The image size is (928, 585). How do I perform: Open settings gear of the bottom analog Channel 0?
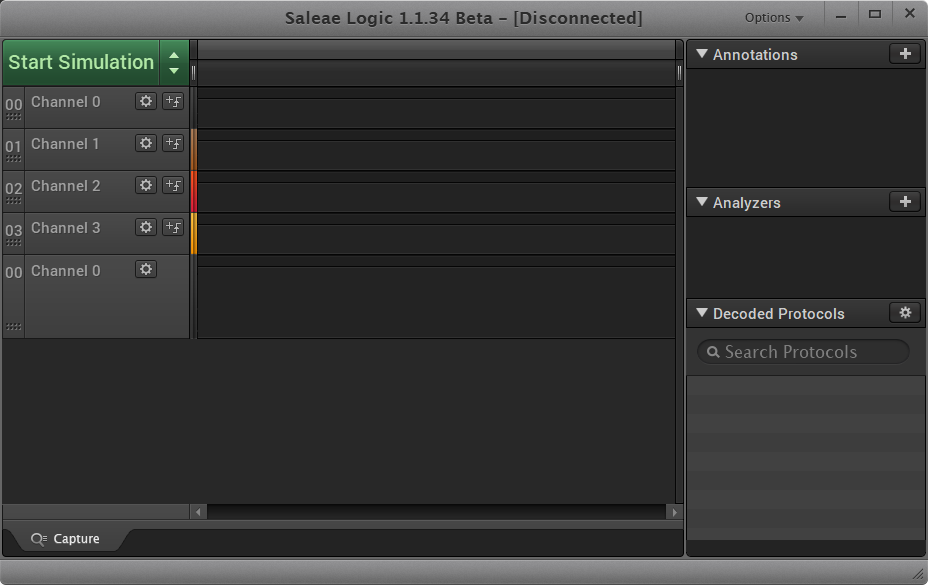pos(146,269)
